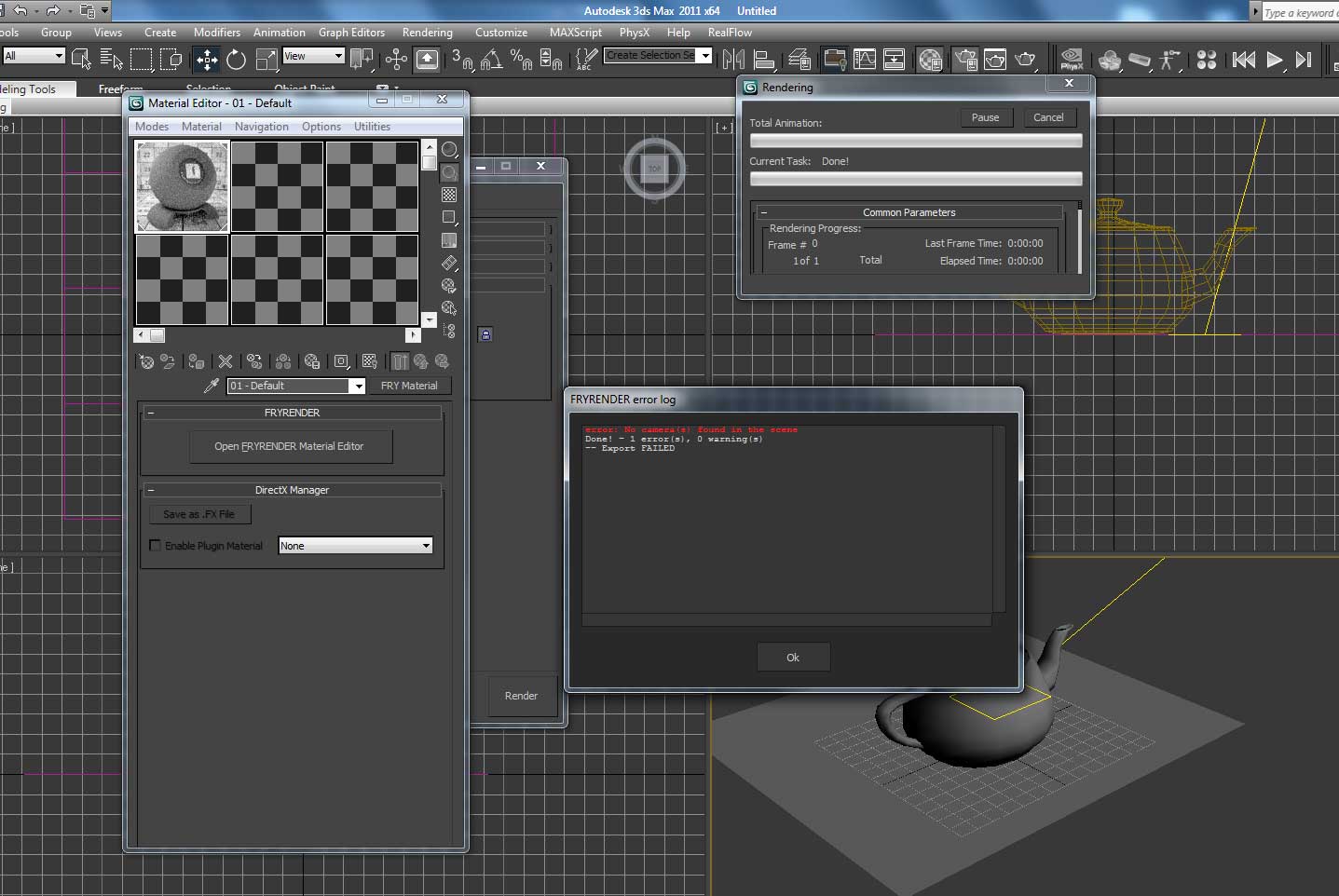The width and height of the screenshot is (1339, 896).
Task: Click Cancel in the Rendering dialog
Action: [x=1048, y=117]
